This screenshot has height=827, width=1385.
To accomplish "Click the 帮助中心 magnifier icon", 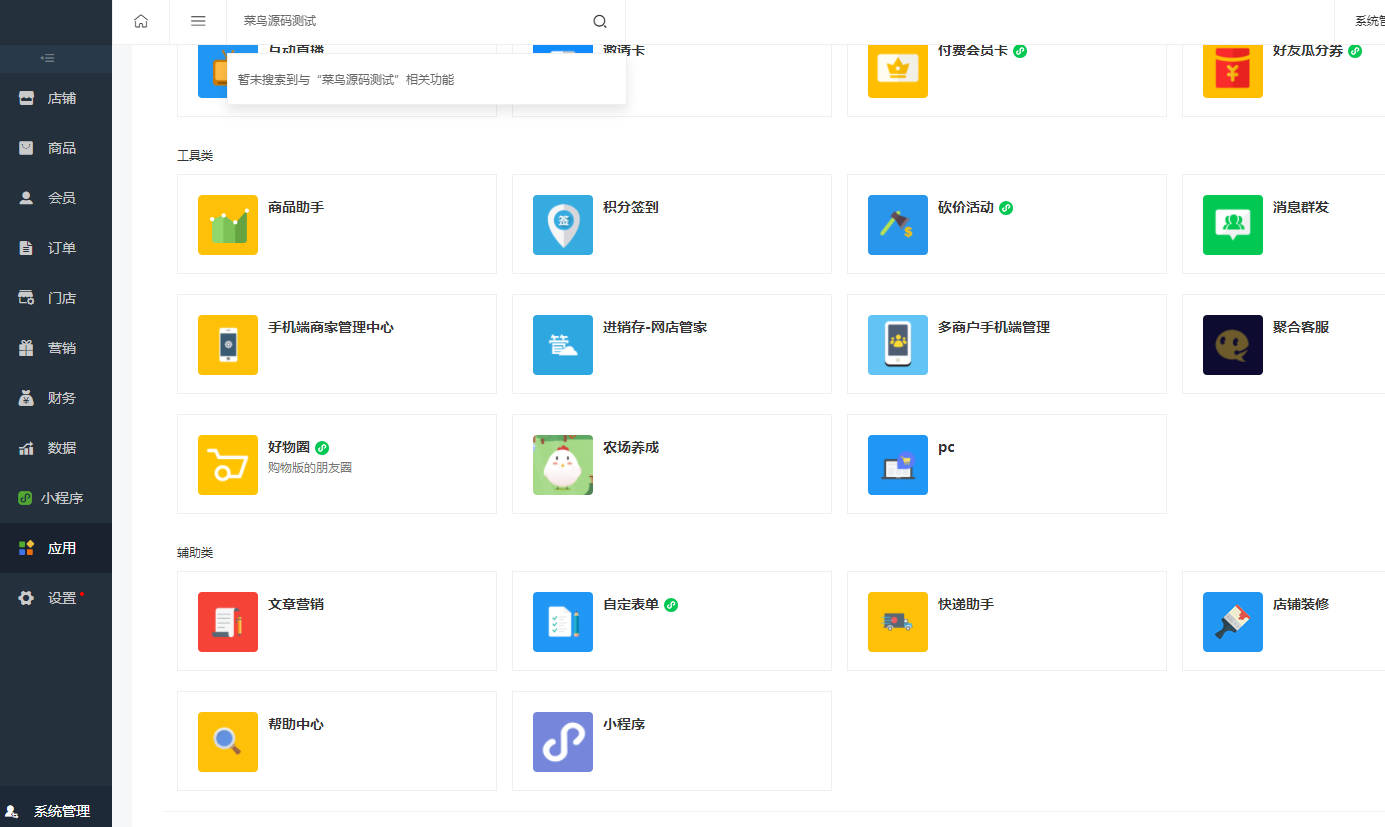I will tap(228, 742).
